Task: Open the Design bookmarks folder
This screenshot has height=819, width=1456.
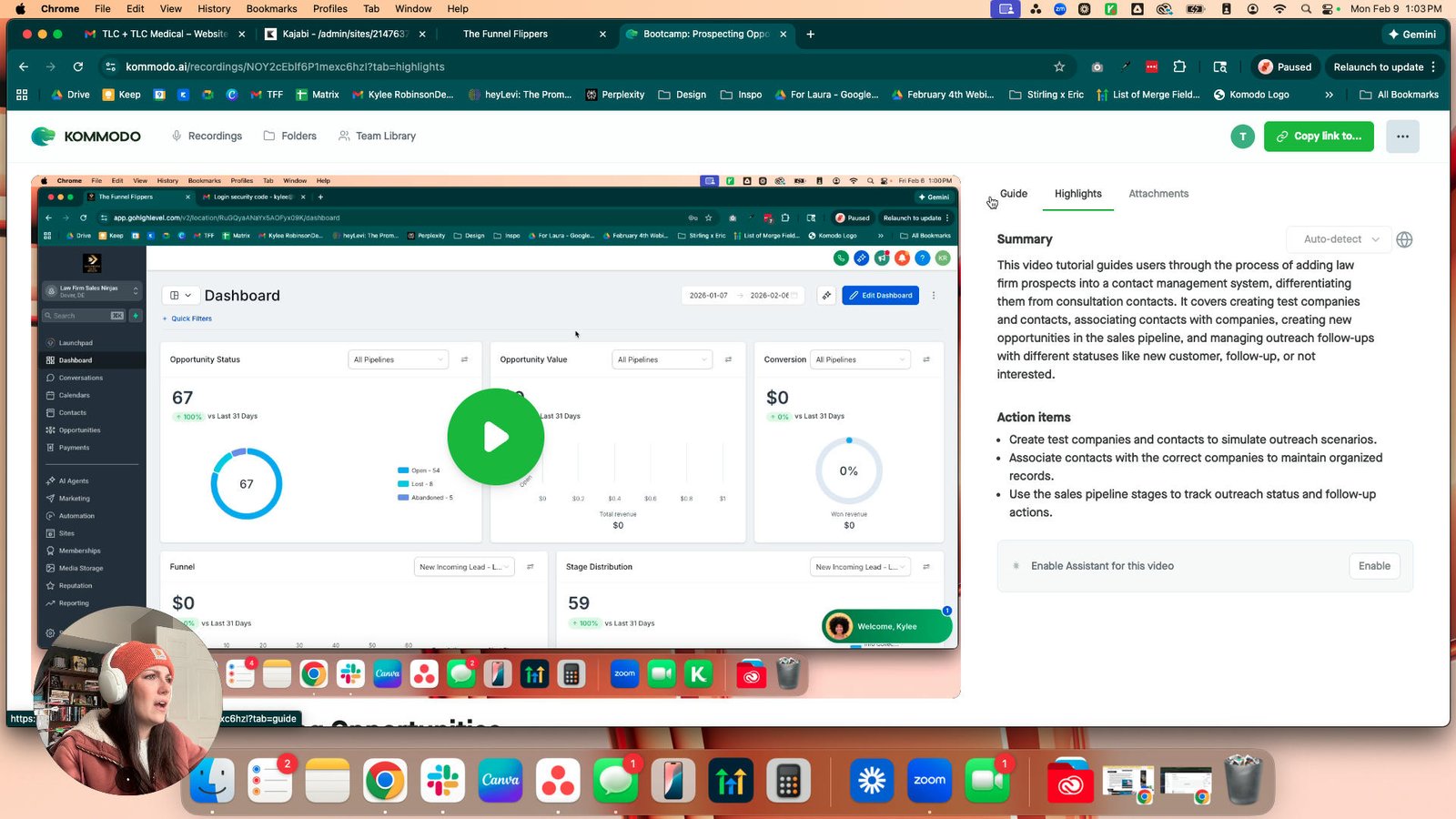Action: [682, 95]
